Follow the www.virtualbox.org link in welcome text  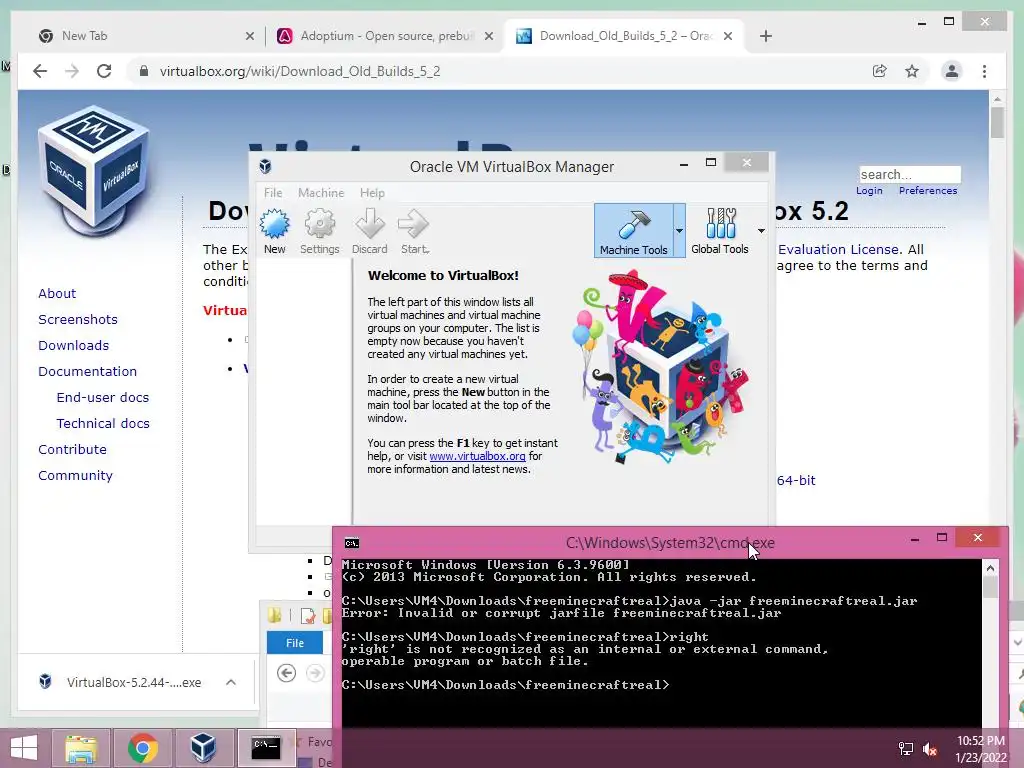[x=477, y=456]
